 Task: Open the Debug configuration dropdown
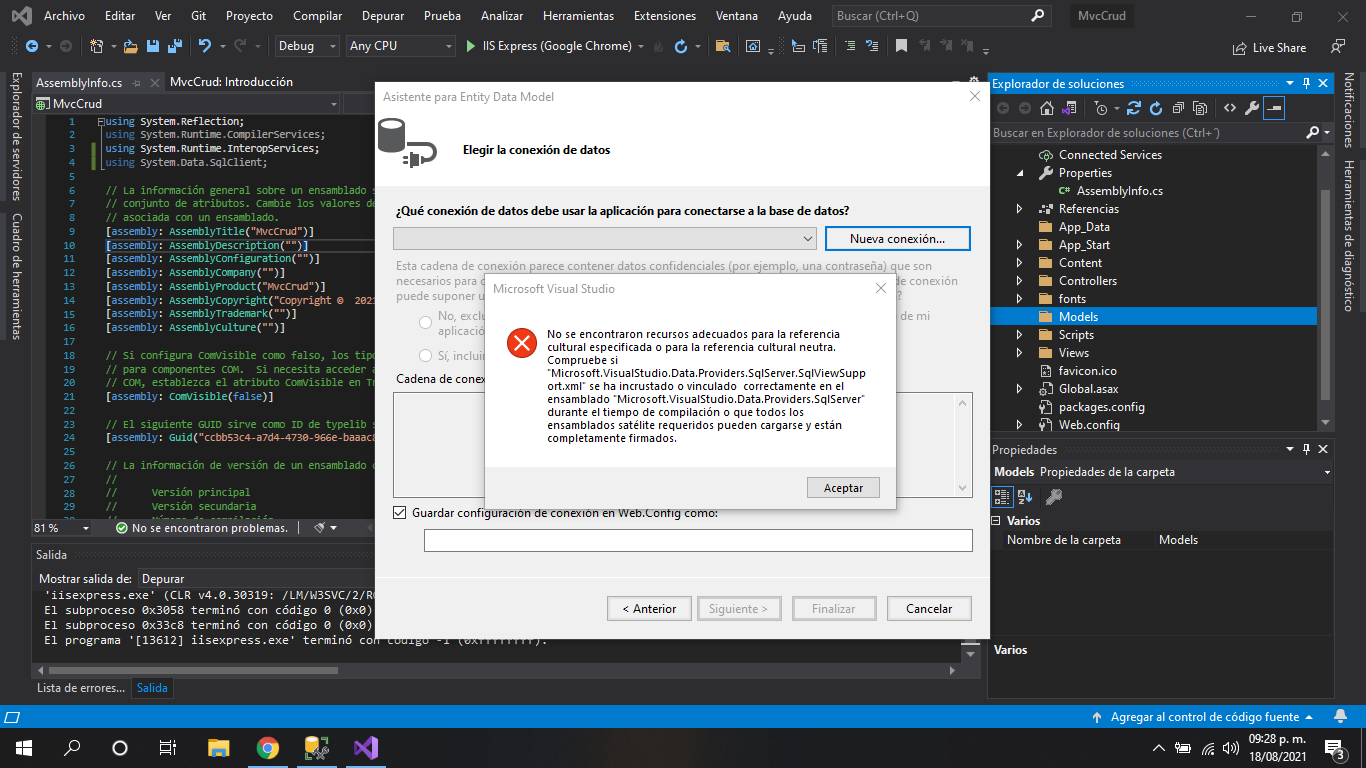click(307, 46)
